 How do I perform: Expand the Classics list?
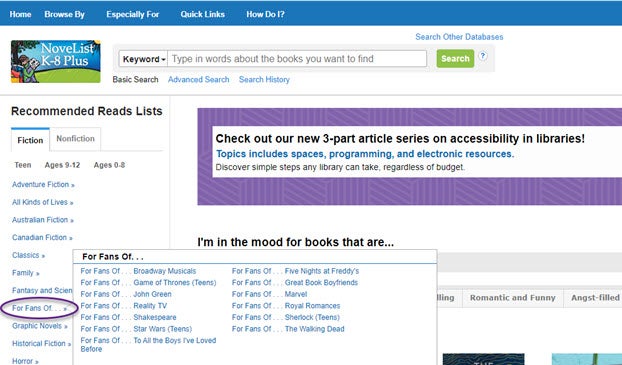click(28, 255)
